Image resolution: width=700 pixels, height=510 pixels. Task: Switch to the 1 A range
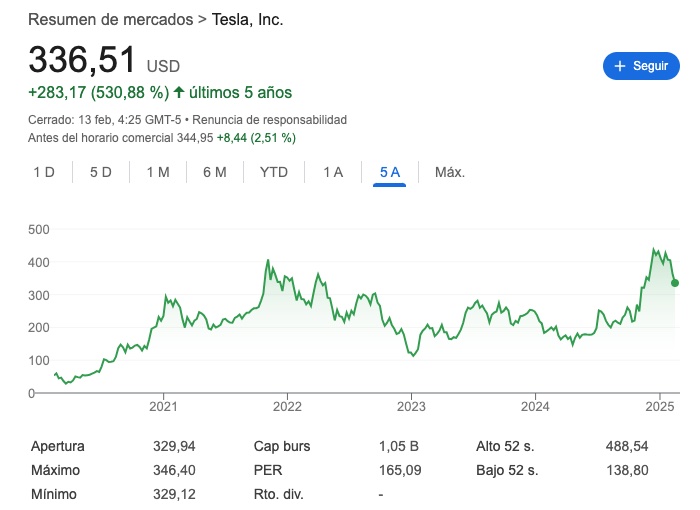(333, 172)
